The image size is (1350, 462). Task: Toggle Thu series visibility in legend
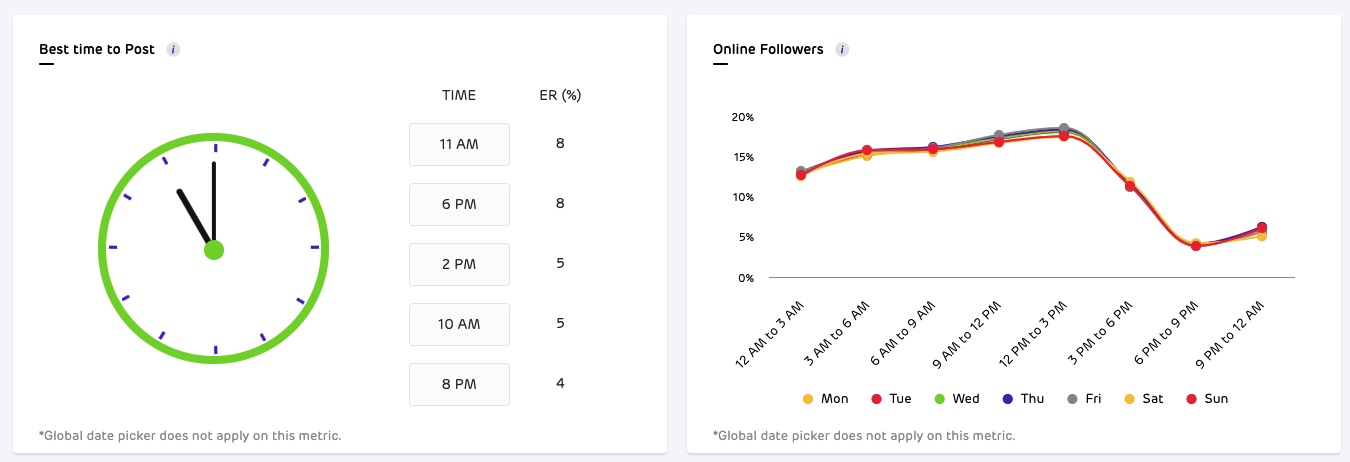(1024, 399)
